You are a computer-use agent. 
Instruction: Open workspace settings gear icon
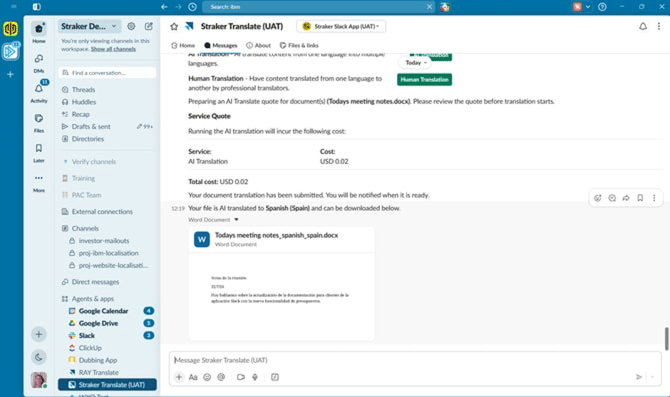click(x=131, y=26)
